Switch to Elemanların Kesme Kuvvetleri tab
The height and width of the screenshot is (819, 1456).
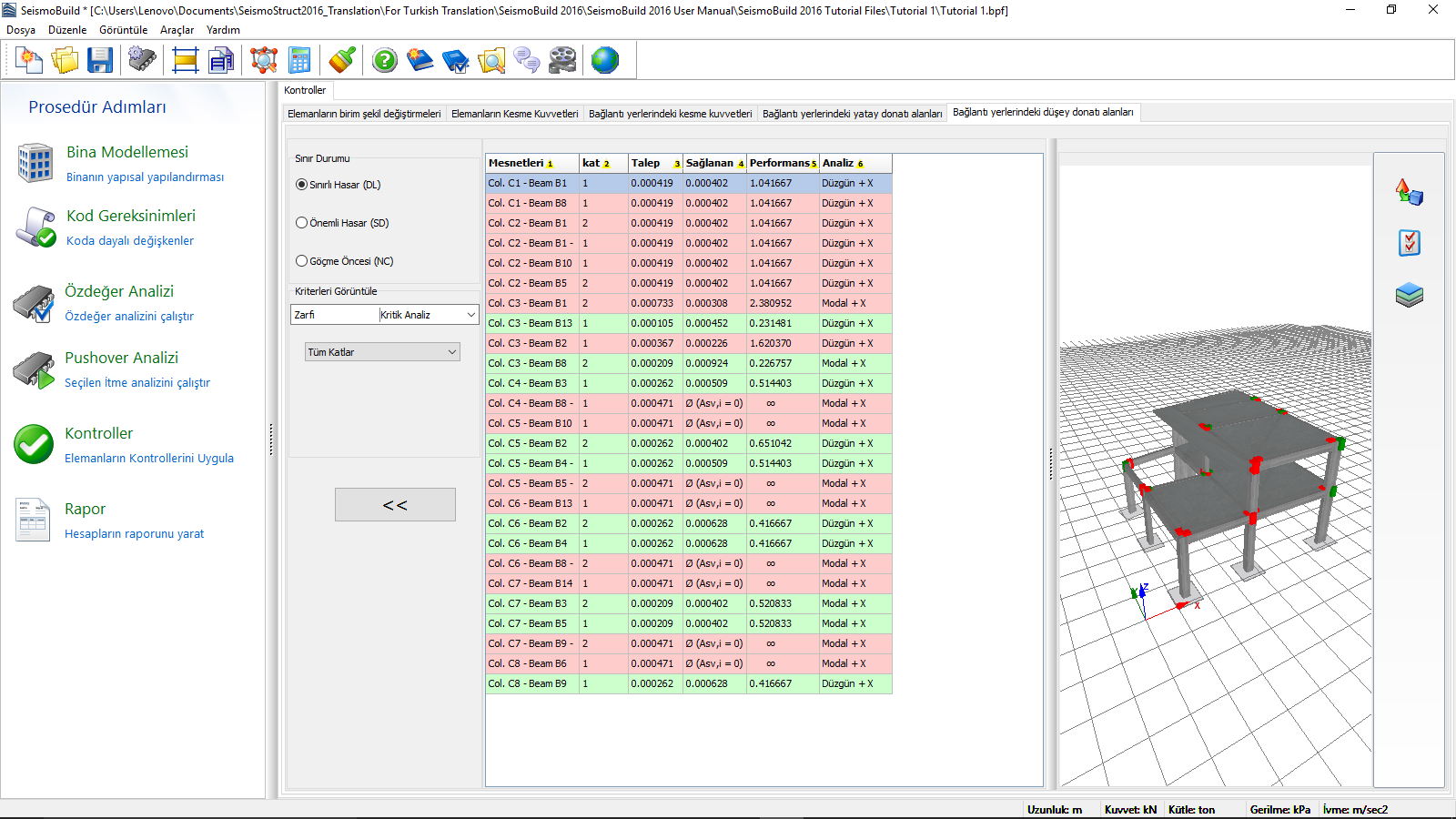514,114
